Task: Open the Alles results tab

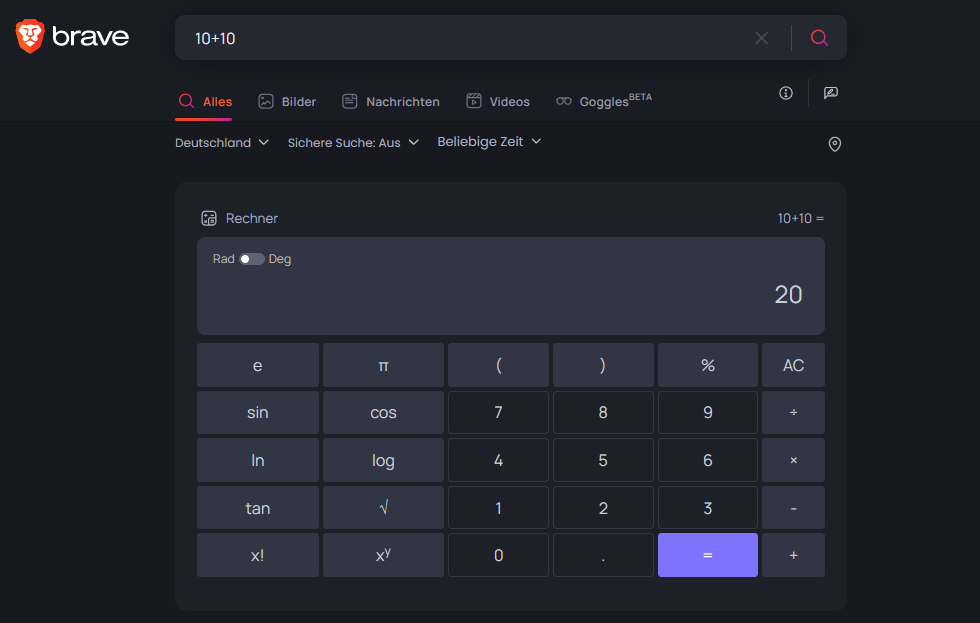Action: [205, 101]
